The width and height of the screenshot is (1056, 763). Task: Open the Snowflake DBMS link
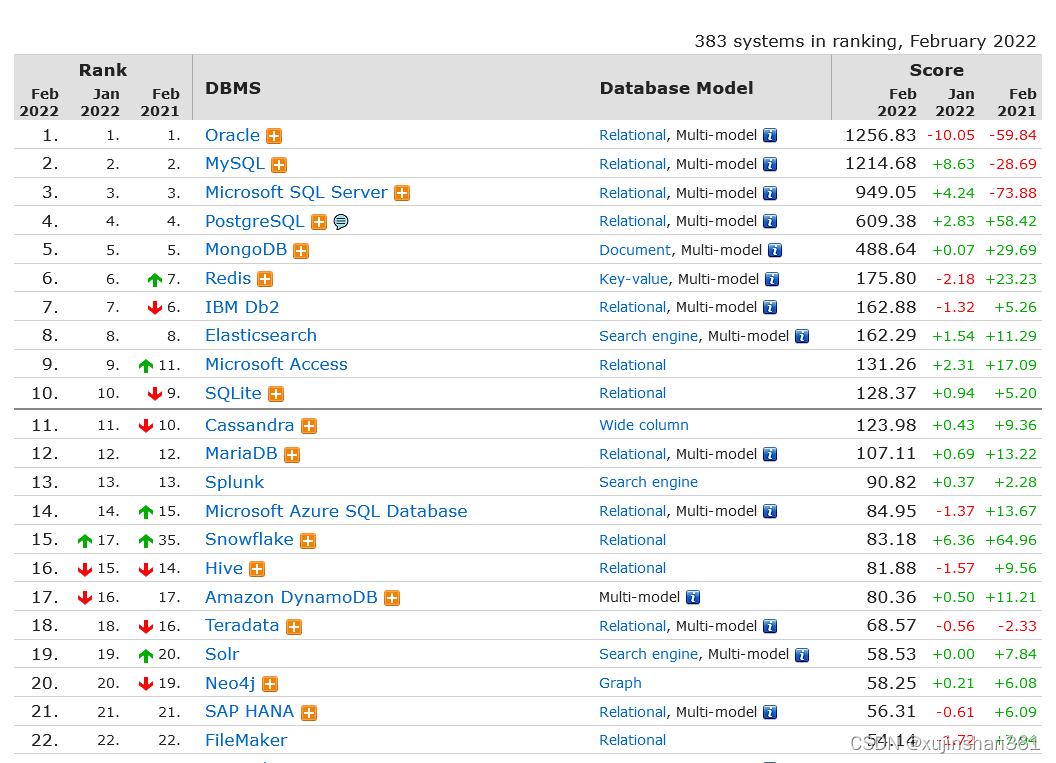pos(249,539)
